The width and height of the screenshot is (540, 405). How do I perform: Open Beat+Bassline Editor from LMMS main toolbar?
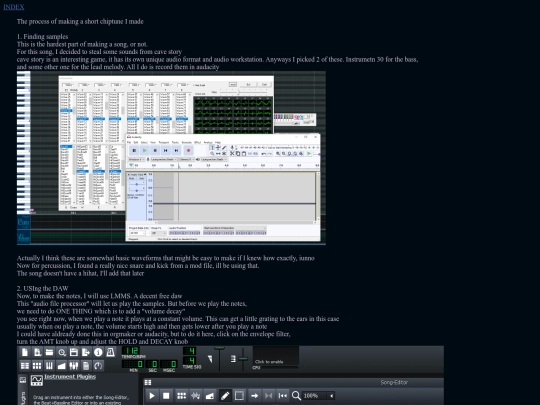[37, 365]
